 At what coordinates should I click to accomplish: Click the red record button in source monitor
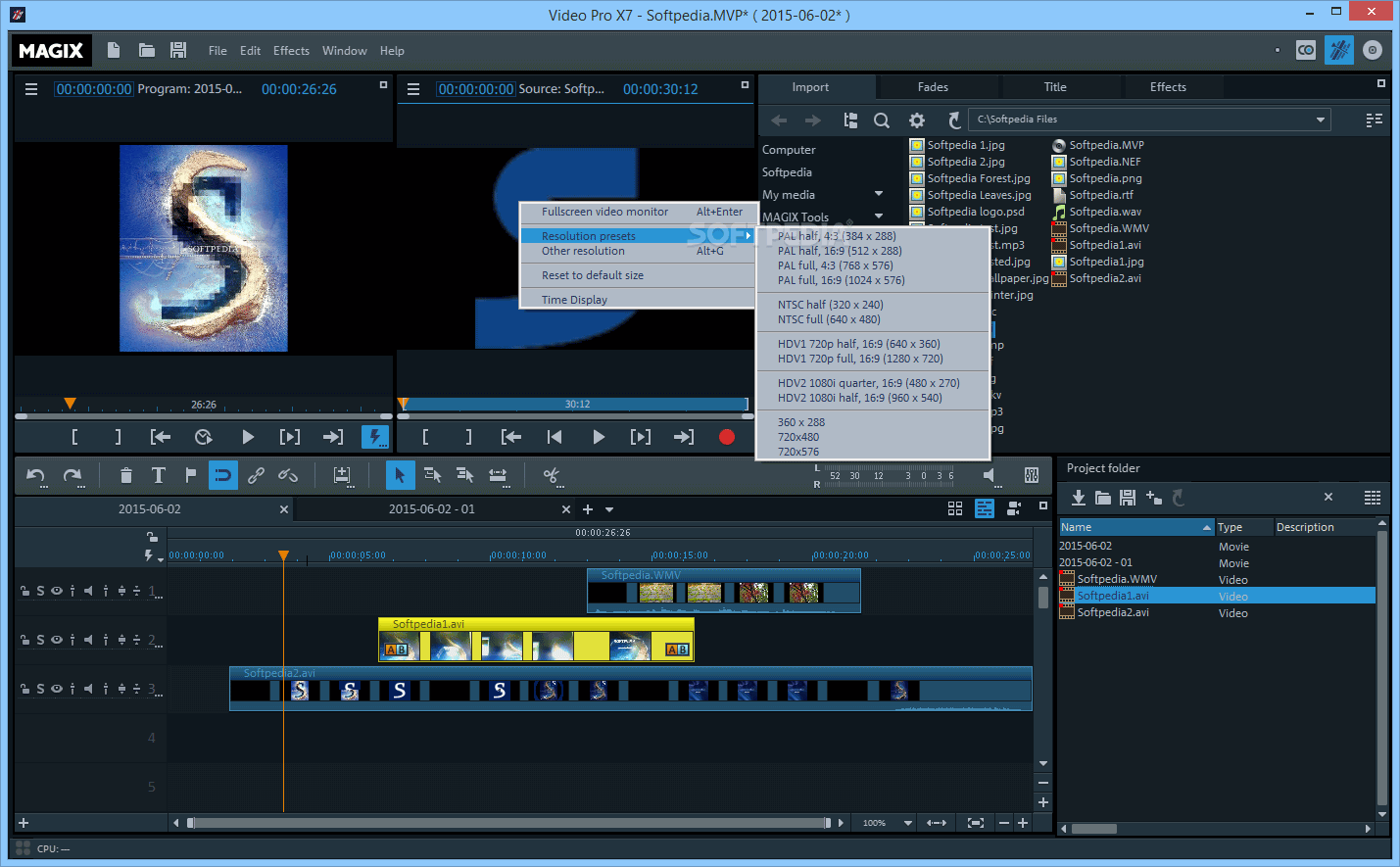(x=727, y=437)
